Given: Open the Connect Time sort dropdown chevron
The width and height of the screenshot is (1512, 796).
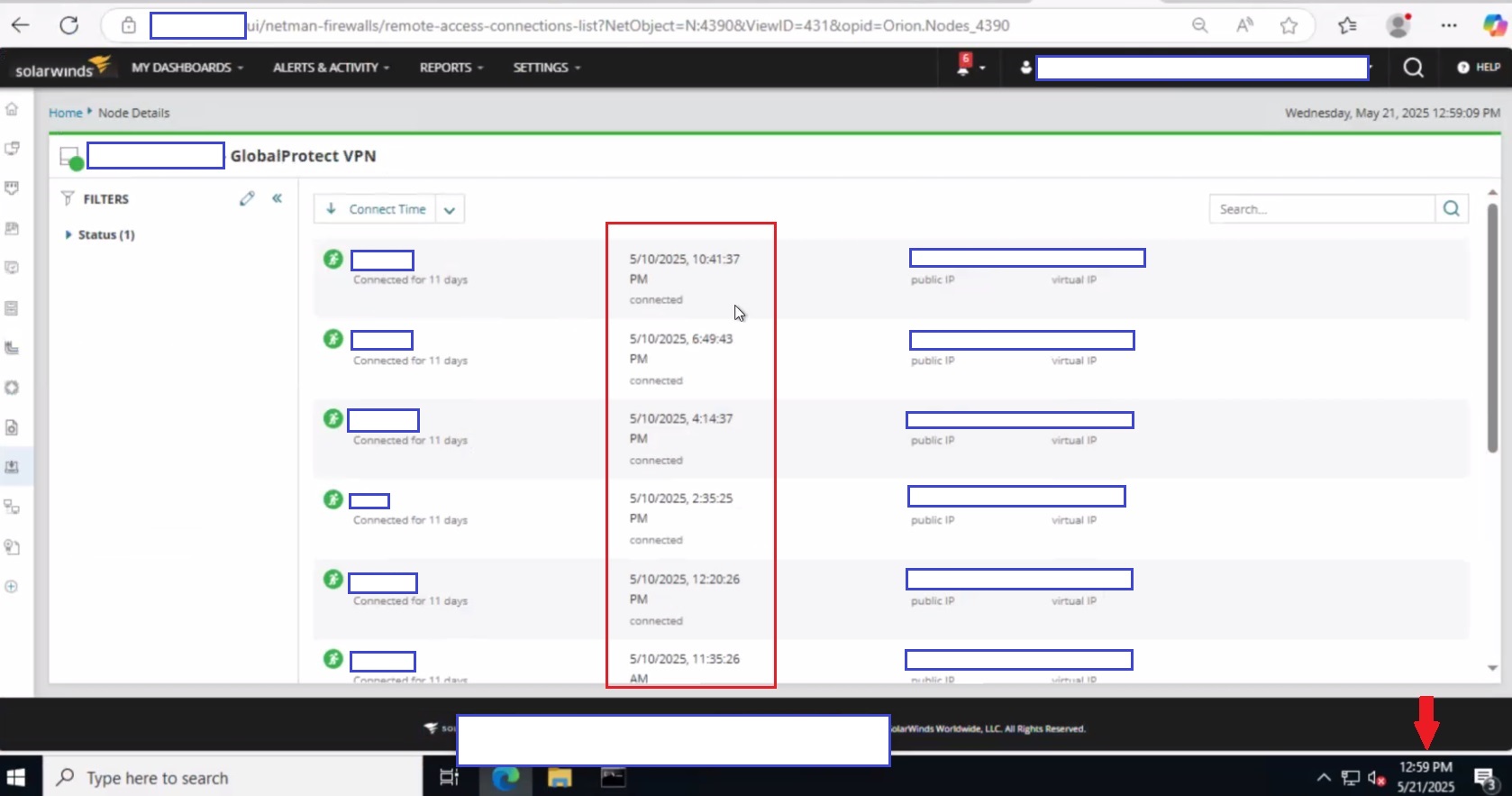Looking at the screenshot, I should [x=450, y=210].
